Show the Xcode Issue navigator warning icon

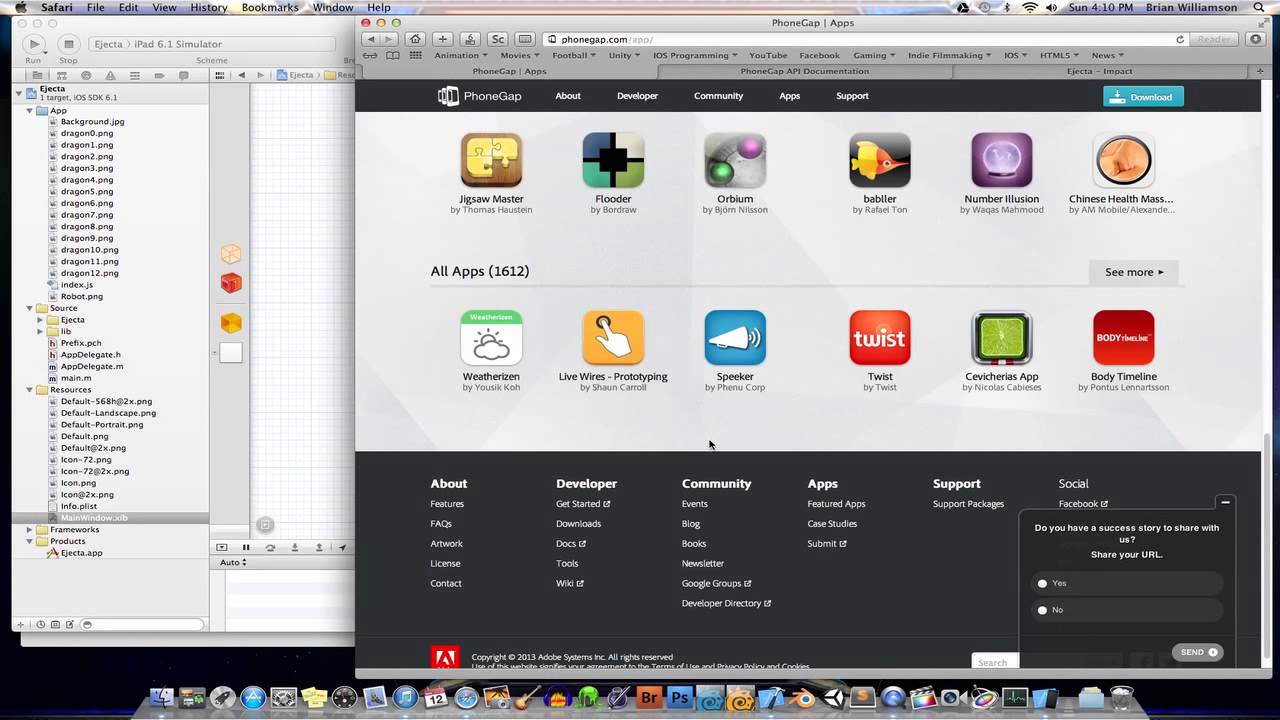pos(110,75)
